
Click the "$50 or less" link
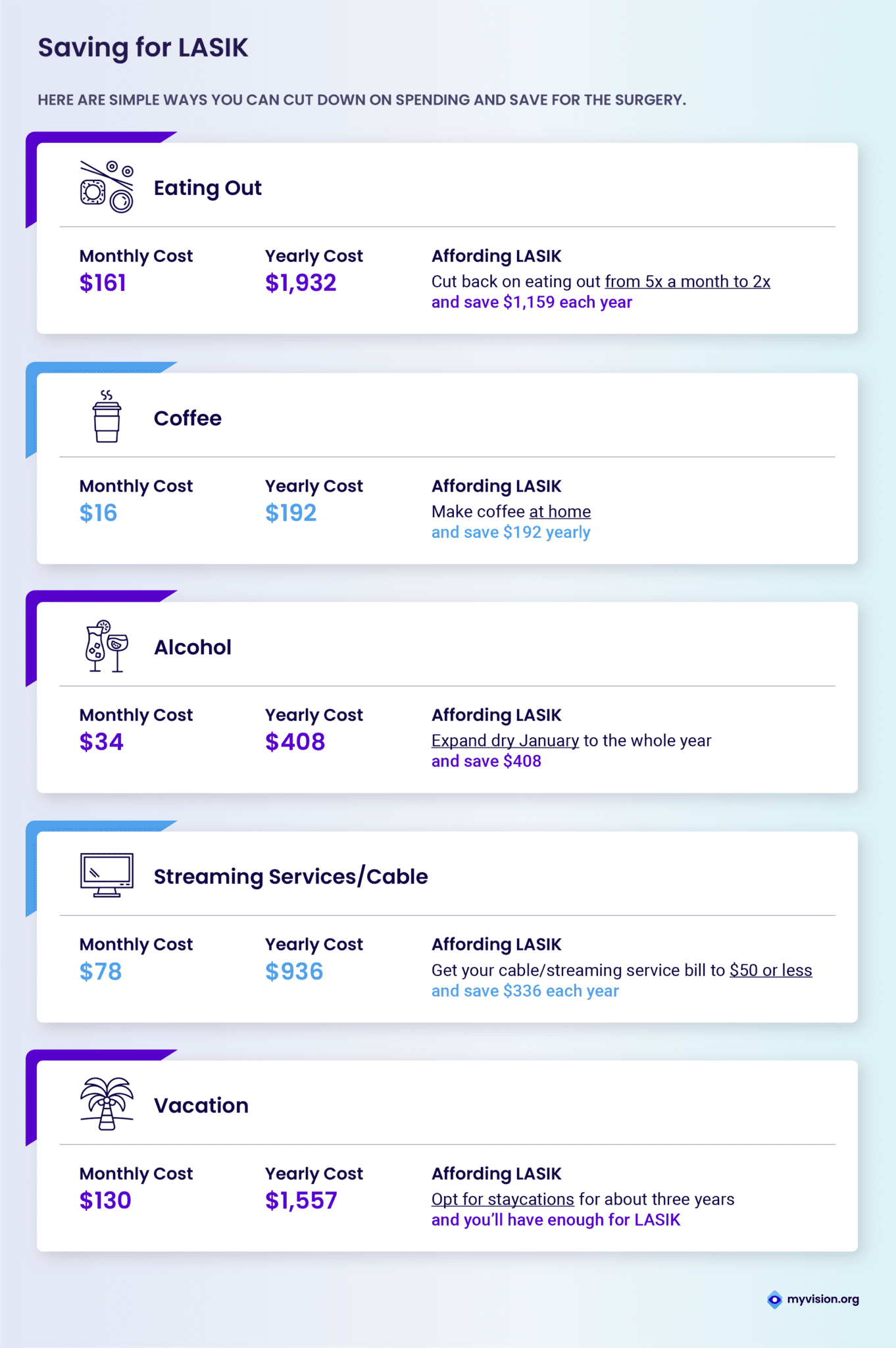pyautogui.click(x=770, y=970)
